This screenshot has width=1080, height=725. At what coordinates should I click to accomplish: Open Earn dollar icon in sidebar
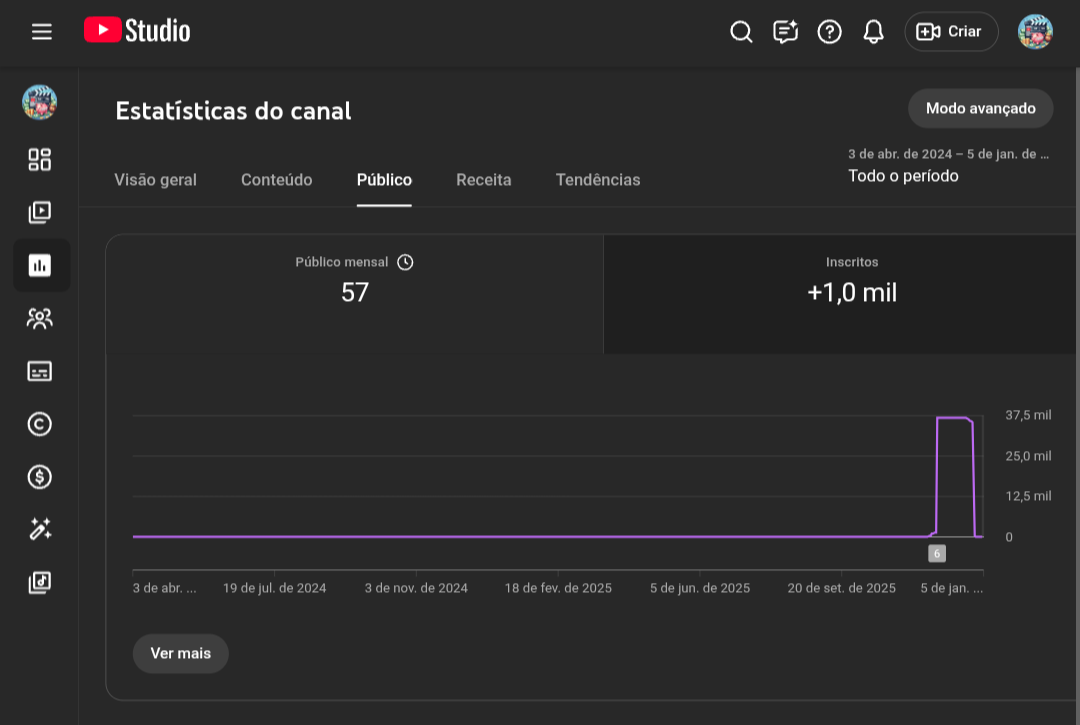(x=40, y=477)
